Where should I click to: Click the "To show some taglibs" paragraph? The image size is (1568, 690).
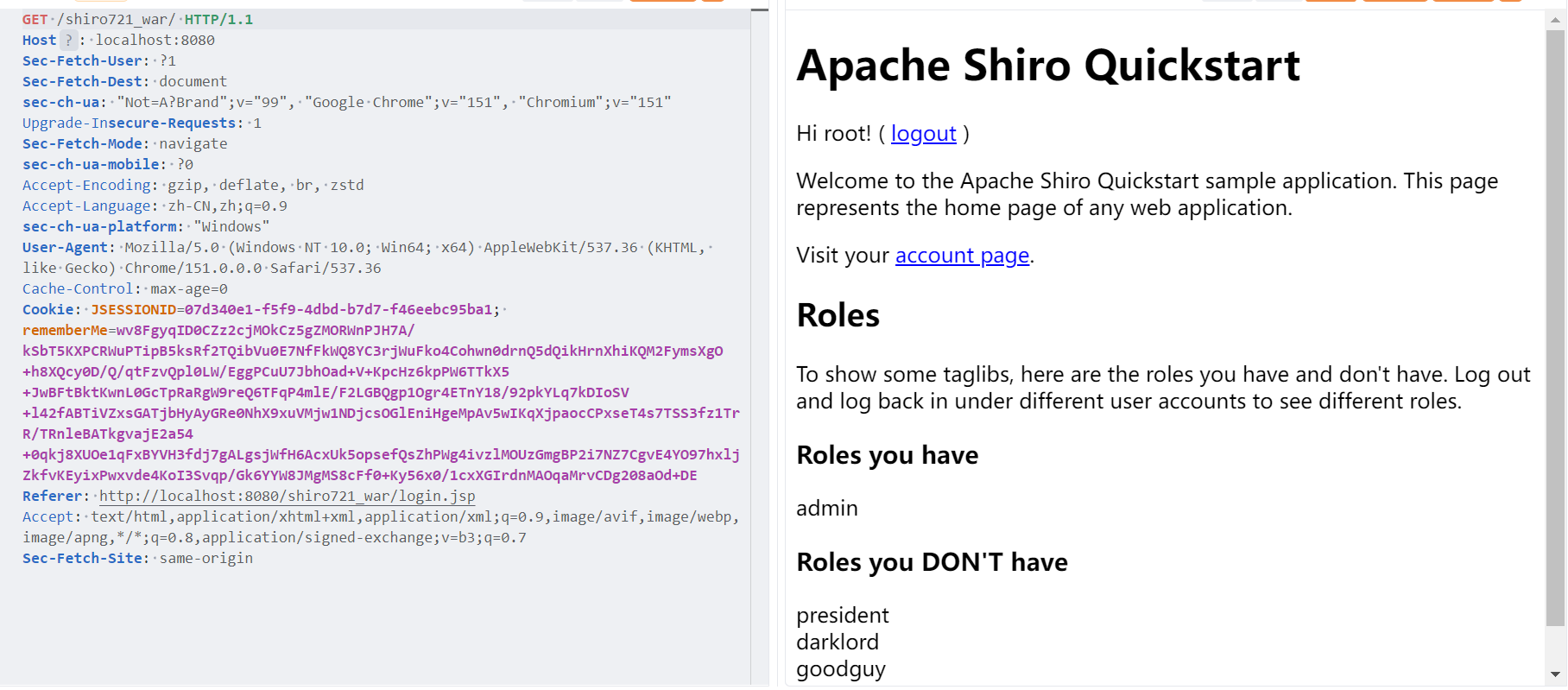pyautogui.click(x=1164, y=388)
